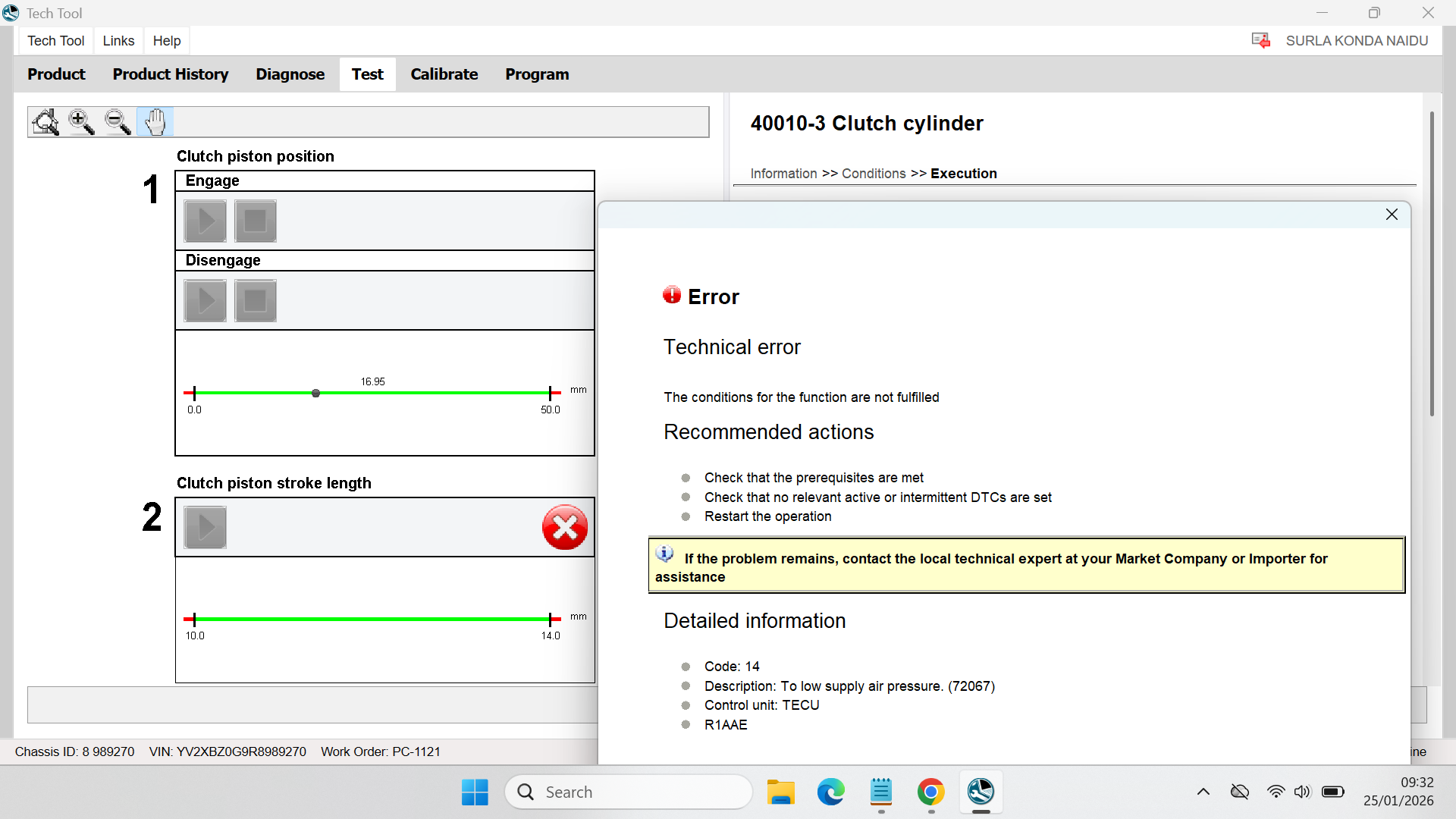
Task: Click the taskbar Search field
Action: pos(629,792)
